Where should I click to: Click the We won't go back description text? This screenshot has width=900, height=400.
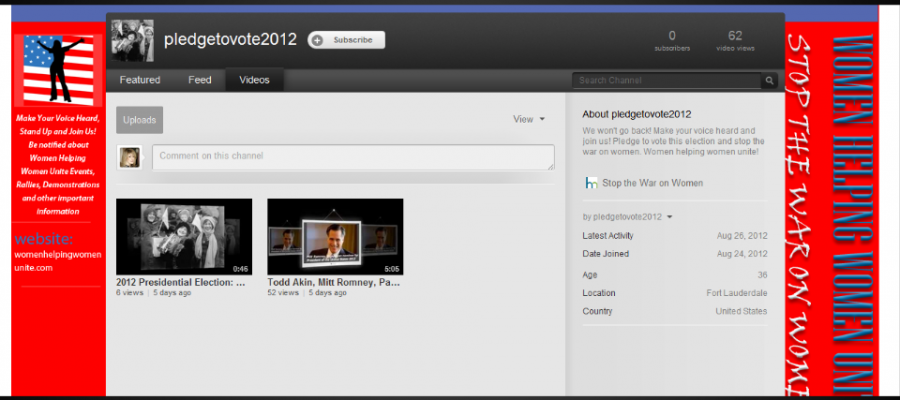pos(673,141)
